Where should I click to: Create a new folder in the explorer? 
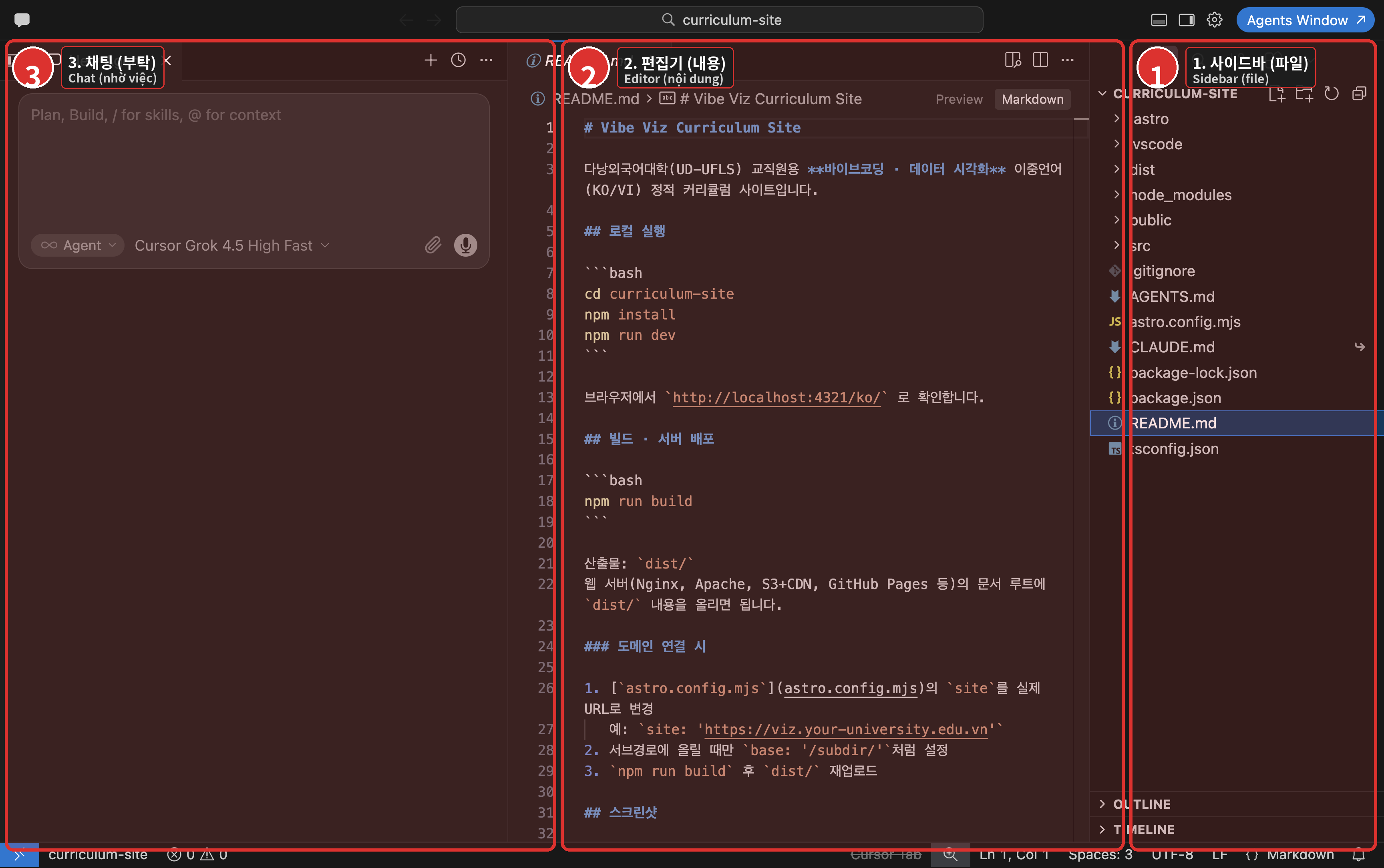tap(1304, 94)
